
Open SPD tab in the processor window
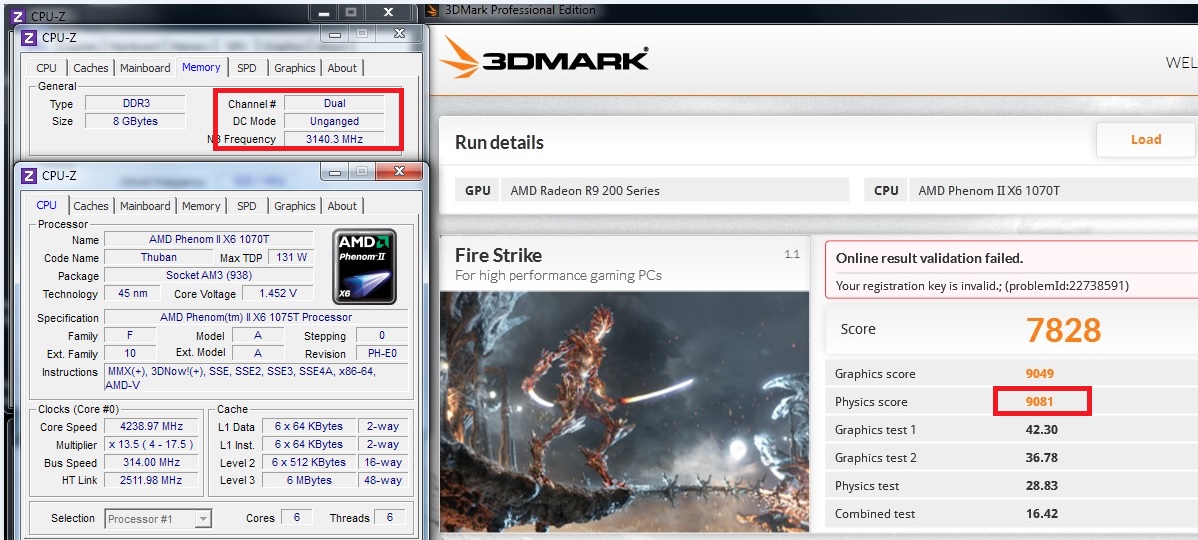pos(247,206)
